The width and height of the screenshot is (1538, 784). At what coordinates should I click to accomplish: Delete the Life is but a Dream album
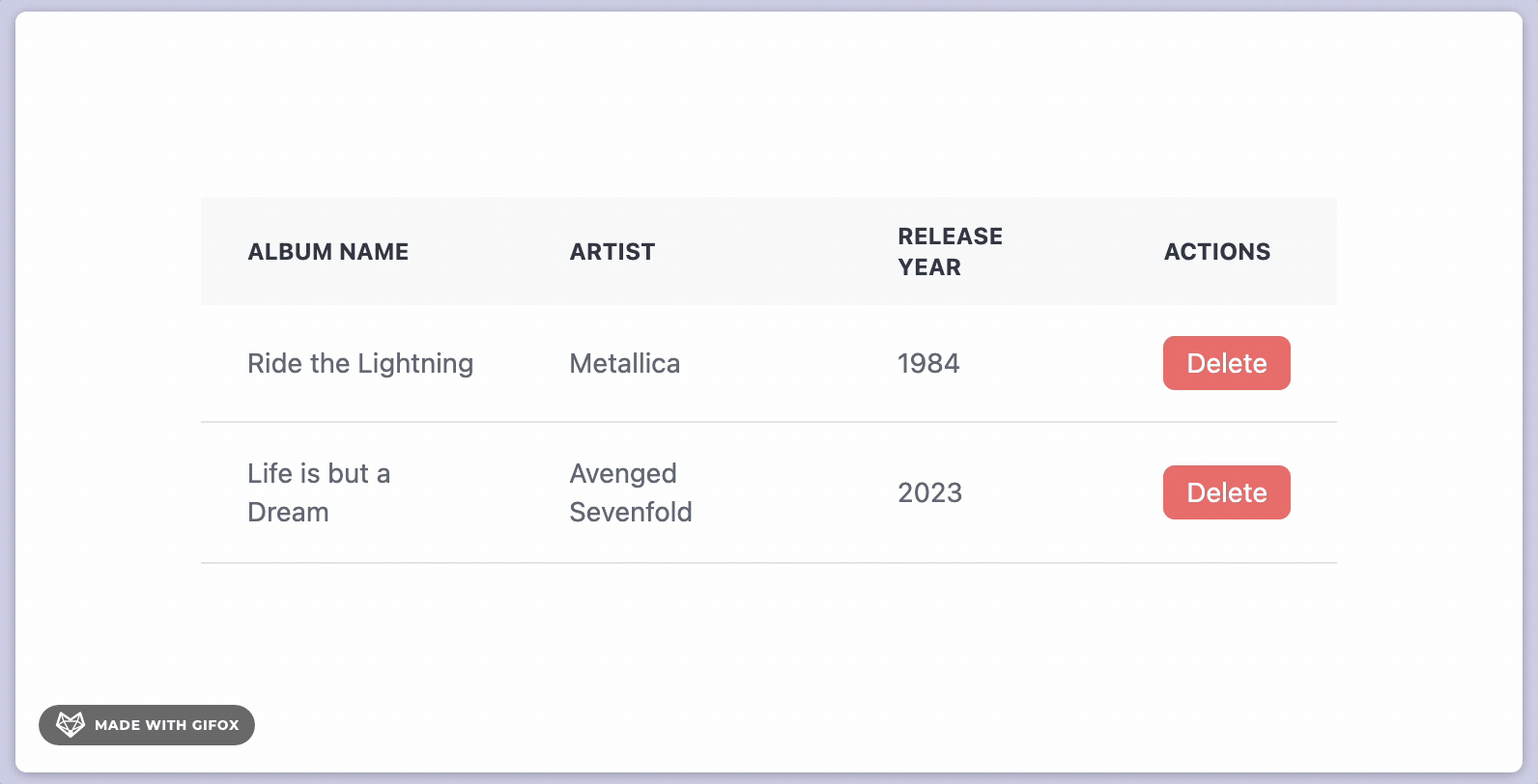coord(1226,492)
